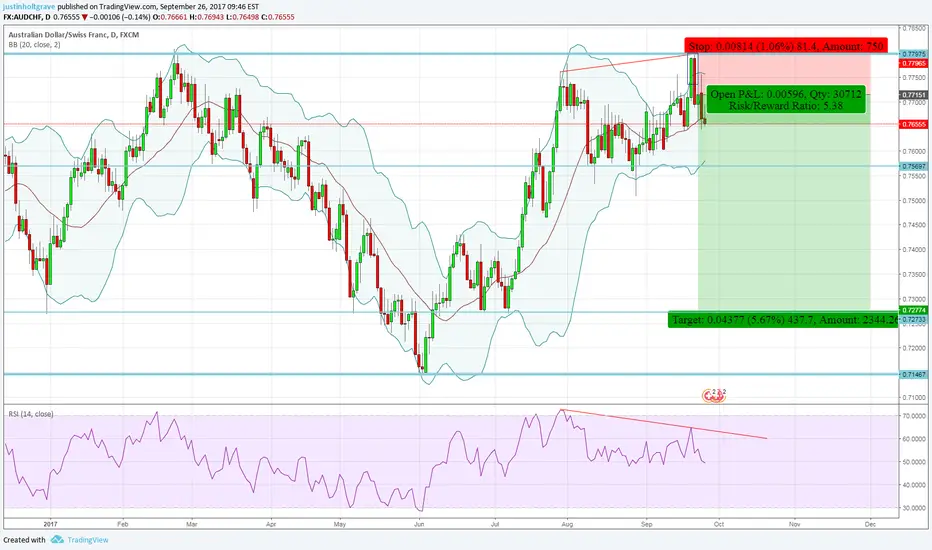Open the justinholtgrave author profile link
Viewport: 932px width, 550px height.
(29, 7)
